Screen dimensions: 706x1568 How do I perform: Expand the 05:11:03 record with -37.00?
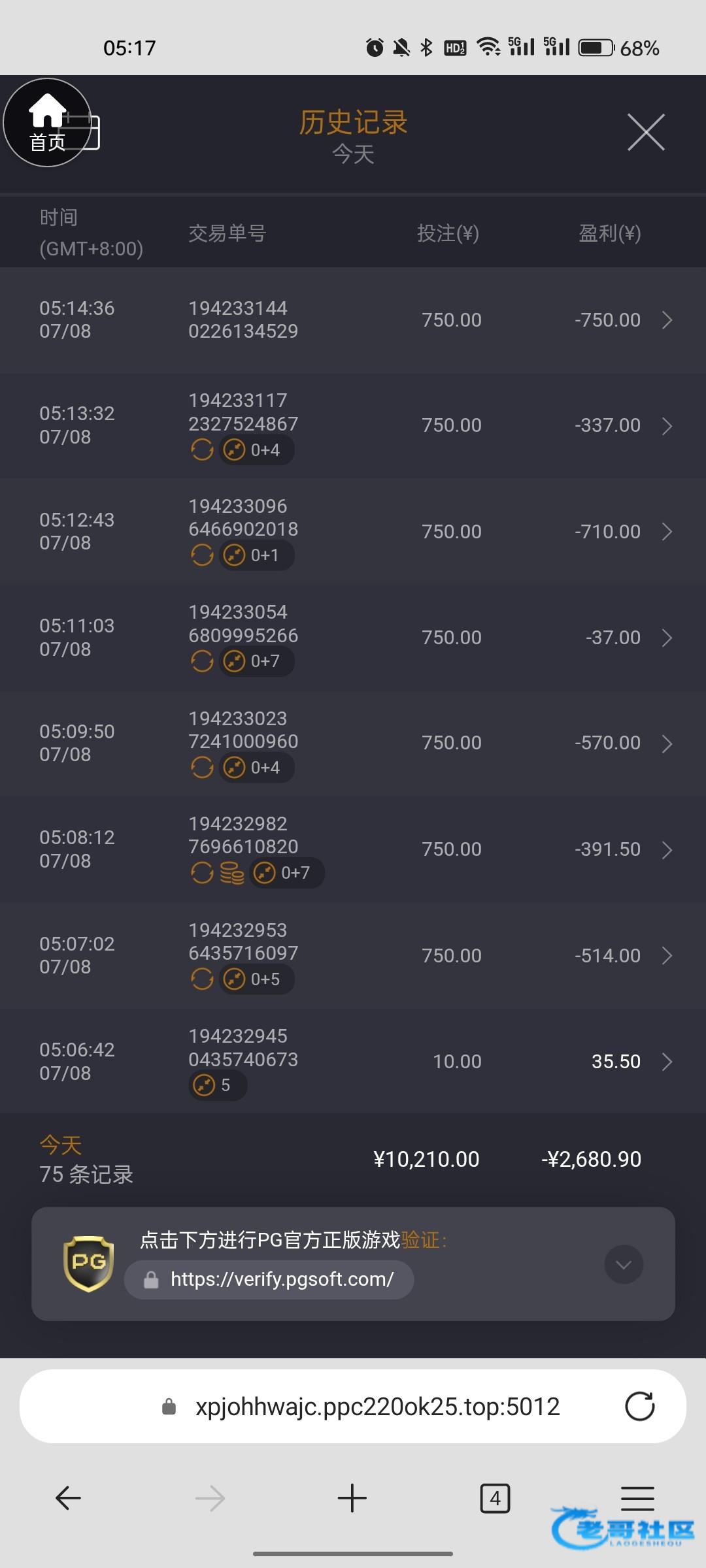(666, 638)
